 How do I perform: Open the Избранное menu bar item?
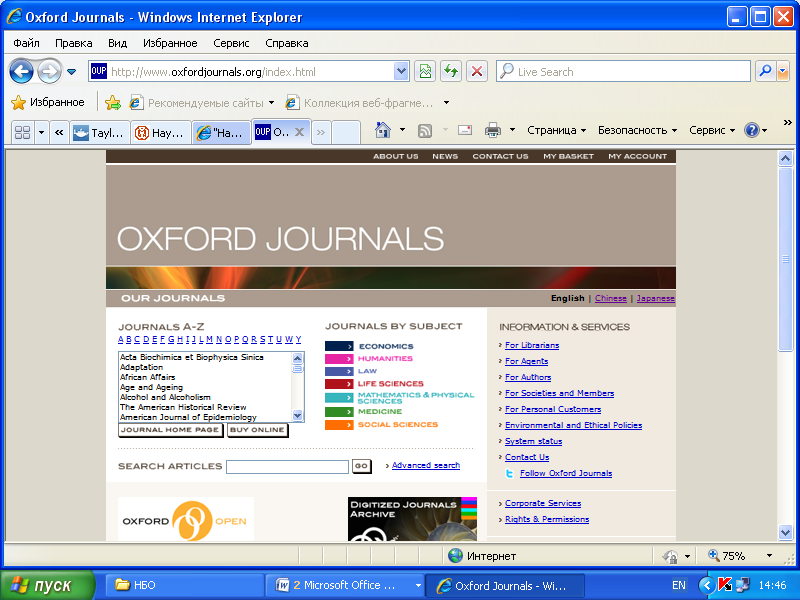pos(170,43)
